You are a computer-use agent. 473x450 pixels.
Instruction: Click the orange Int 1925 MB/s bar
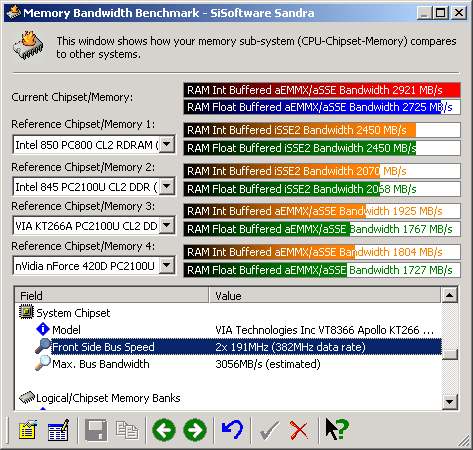(322, 211)
